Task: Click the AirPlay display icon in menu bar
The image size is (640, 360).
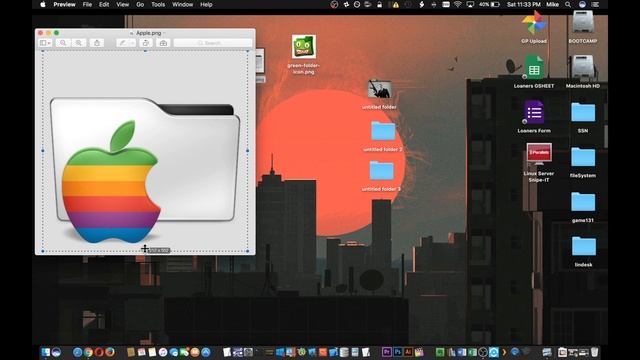Action: [x=470, y=4]
